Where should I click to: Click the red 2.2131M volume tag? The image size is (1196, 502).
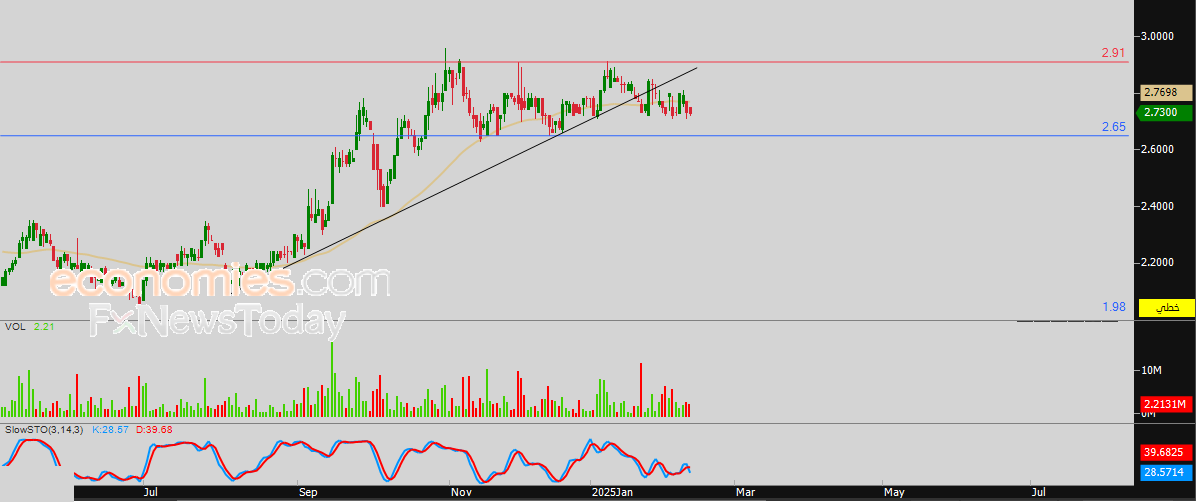pyautogui.click(x=1166, y=404)
